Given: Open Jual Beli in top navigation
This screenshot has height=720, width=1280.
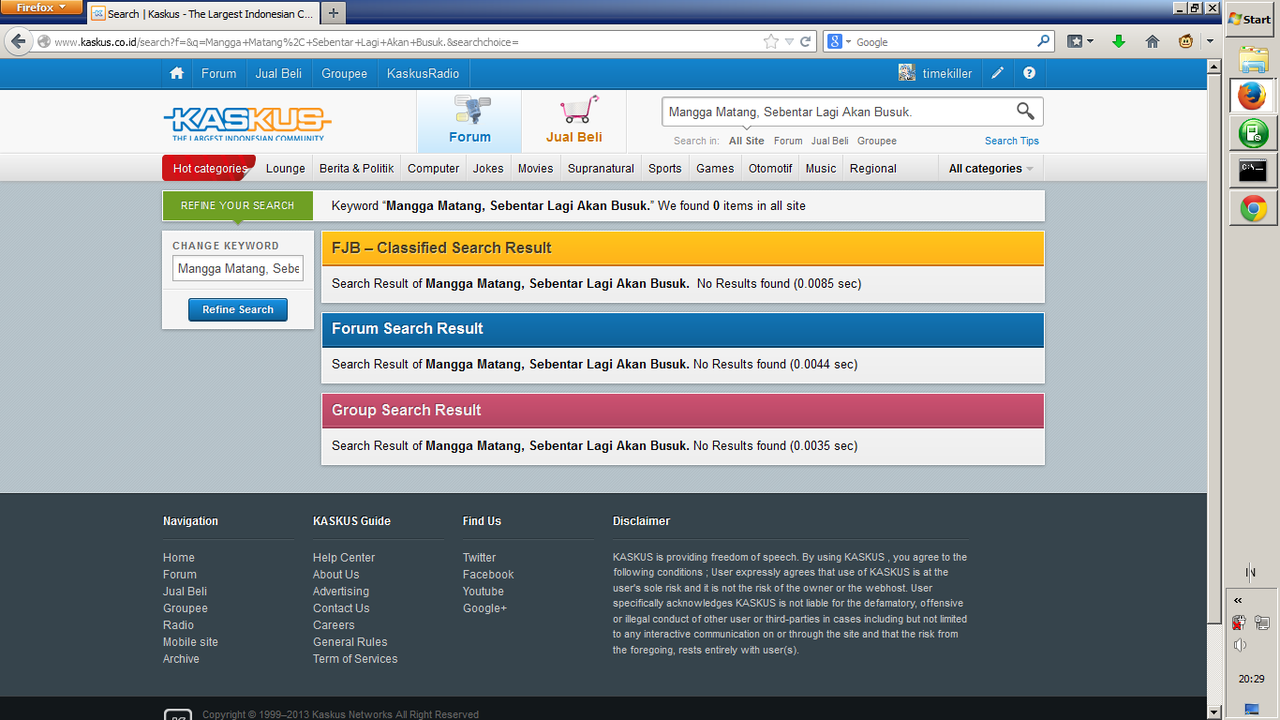Looking at the screenshot, I should coord(279,73).
